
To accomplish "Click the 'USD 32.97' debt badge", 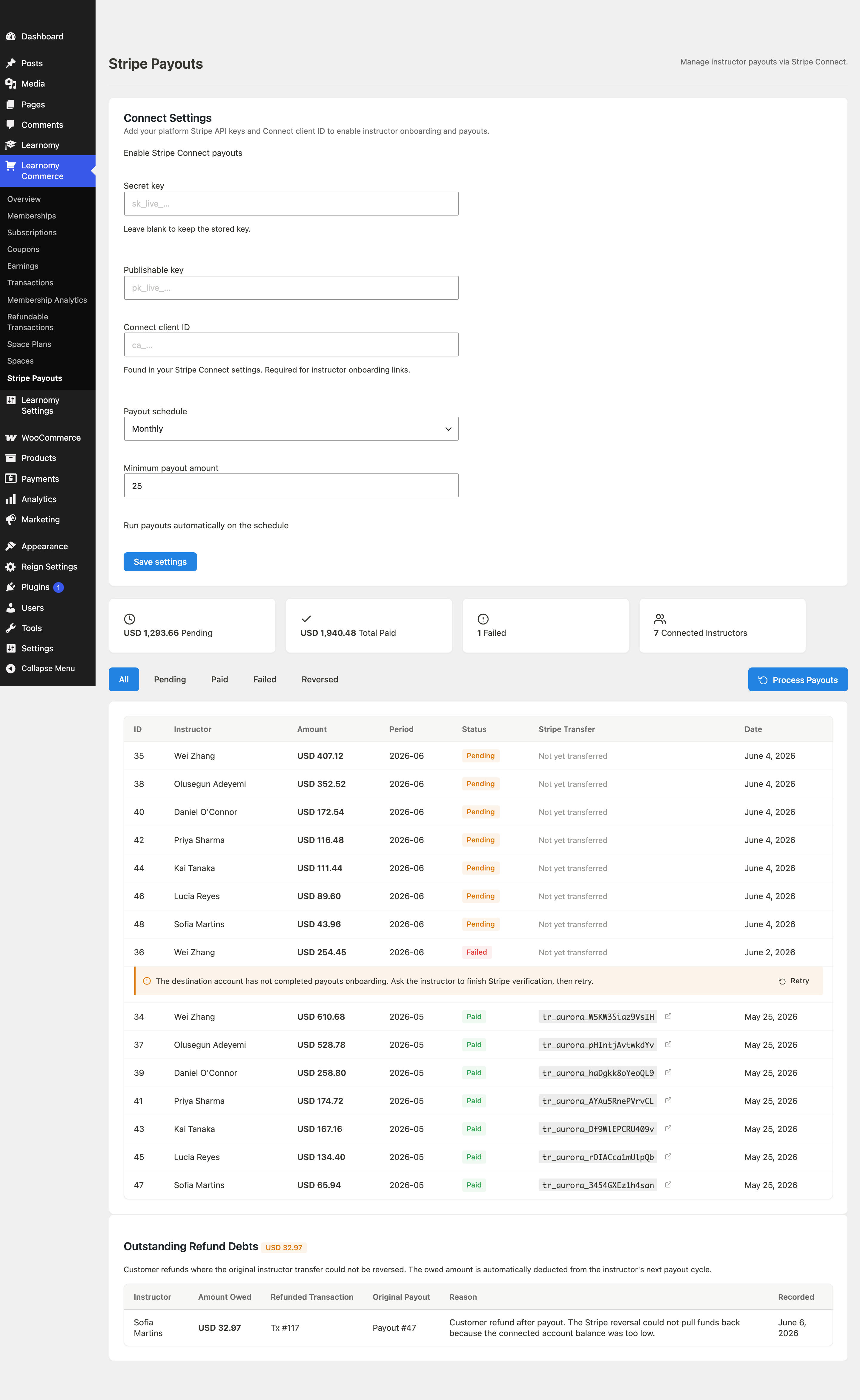I will 284,1247.
